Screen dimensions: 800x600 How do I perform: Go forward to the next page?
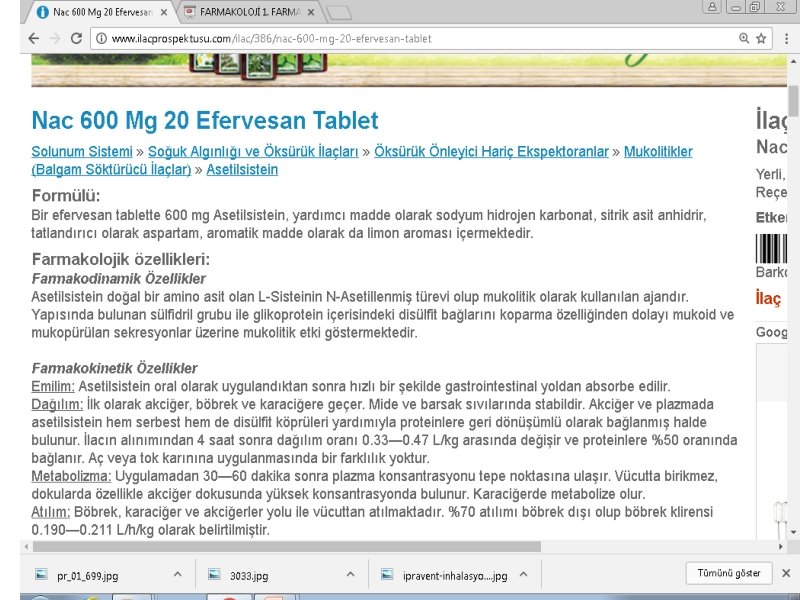point(55,38)
